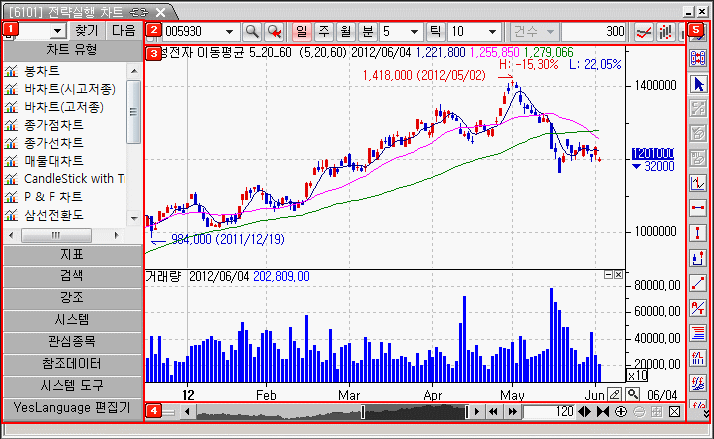Open the 관심종목 panel section
This screenshot has width=714, height=439.
pyautogui.click(x=71, y=343)
